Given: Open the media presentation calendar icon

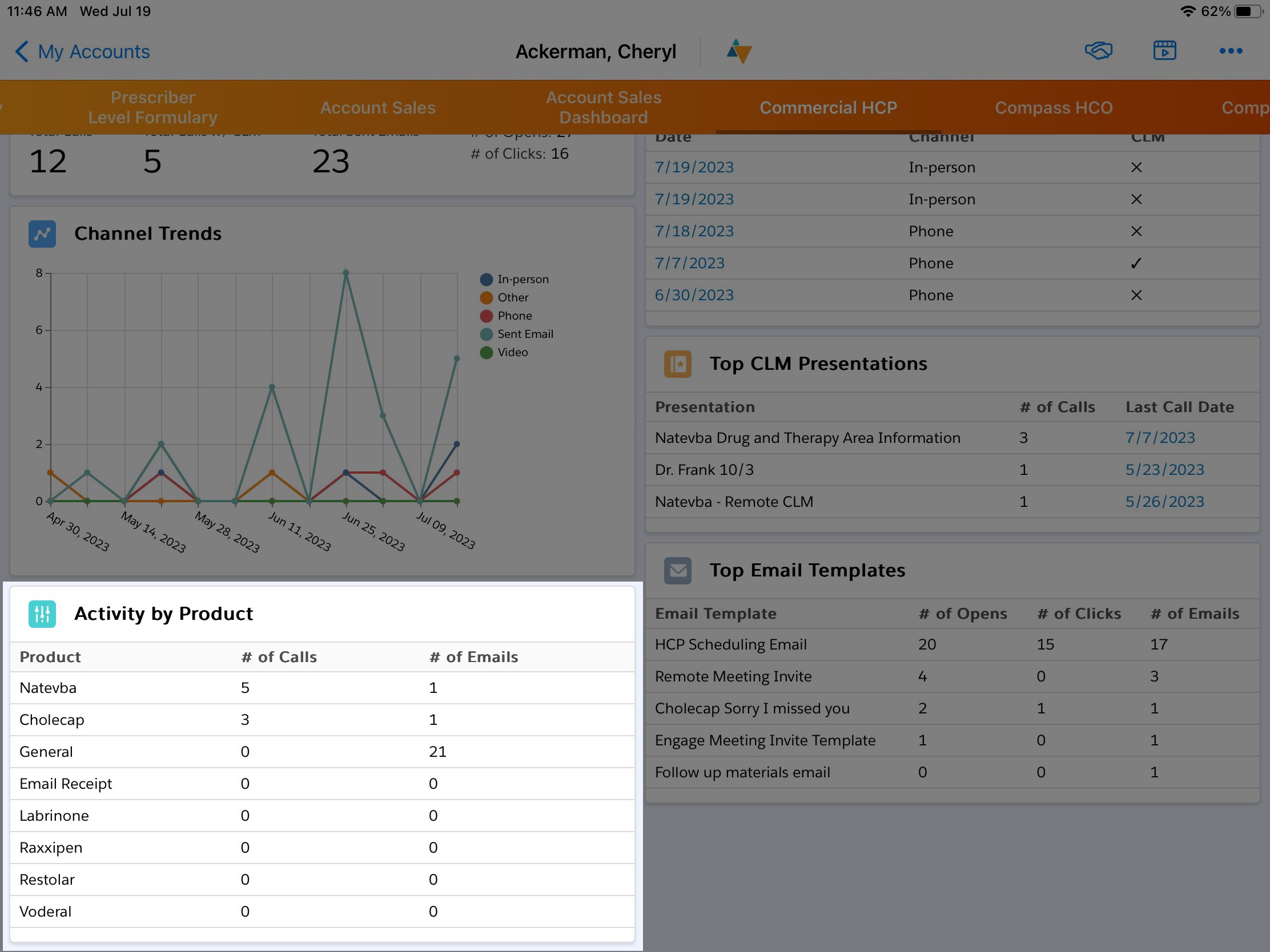Looking at the screenshot, I should (x=1164, y=51).
